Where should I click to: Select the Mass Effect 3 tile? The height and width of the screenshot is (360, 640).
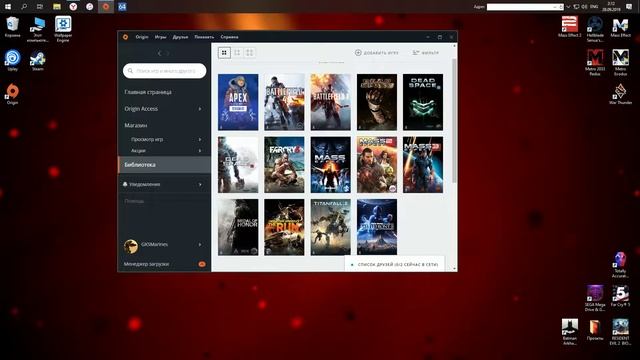423,165
